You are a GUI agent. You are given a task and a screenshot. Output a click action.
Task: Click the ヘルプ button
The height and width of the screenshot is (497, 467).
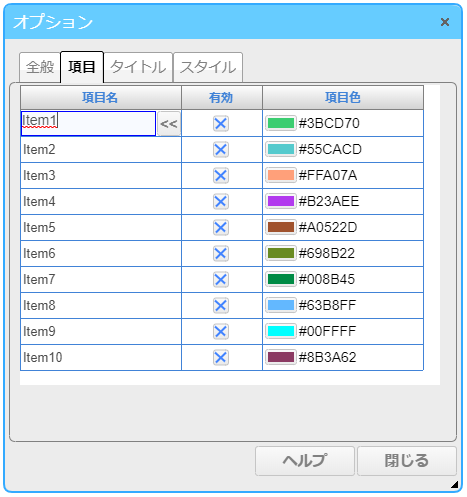[x=305, y=461]
